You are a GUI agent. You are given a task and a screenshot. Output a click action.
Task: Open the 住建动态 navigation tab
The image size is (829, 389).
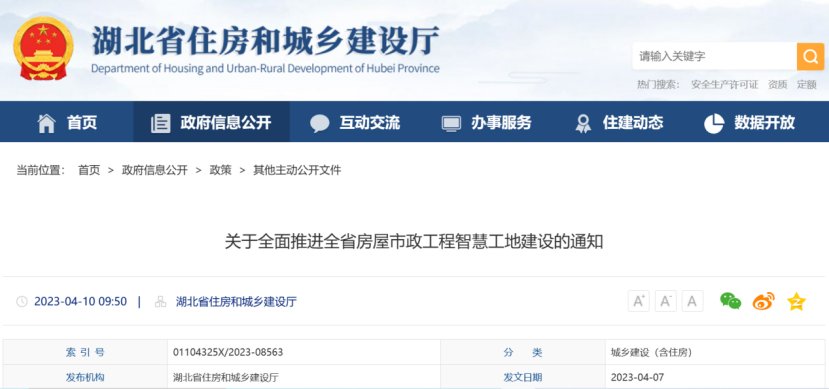click(619, 122)
